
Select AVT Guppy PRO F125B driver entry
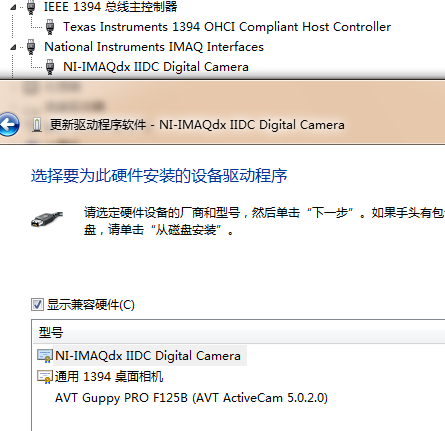click(191, 398)
